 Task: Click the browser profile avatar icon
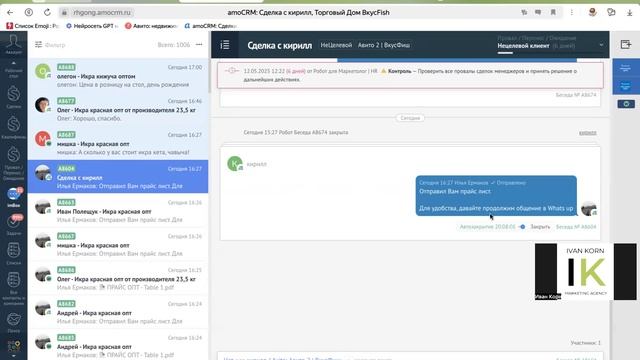pyautogui.click(x=593, y=12)
